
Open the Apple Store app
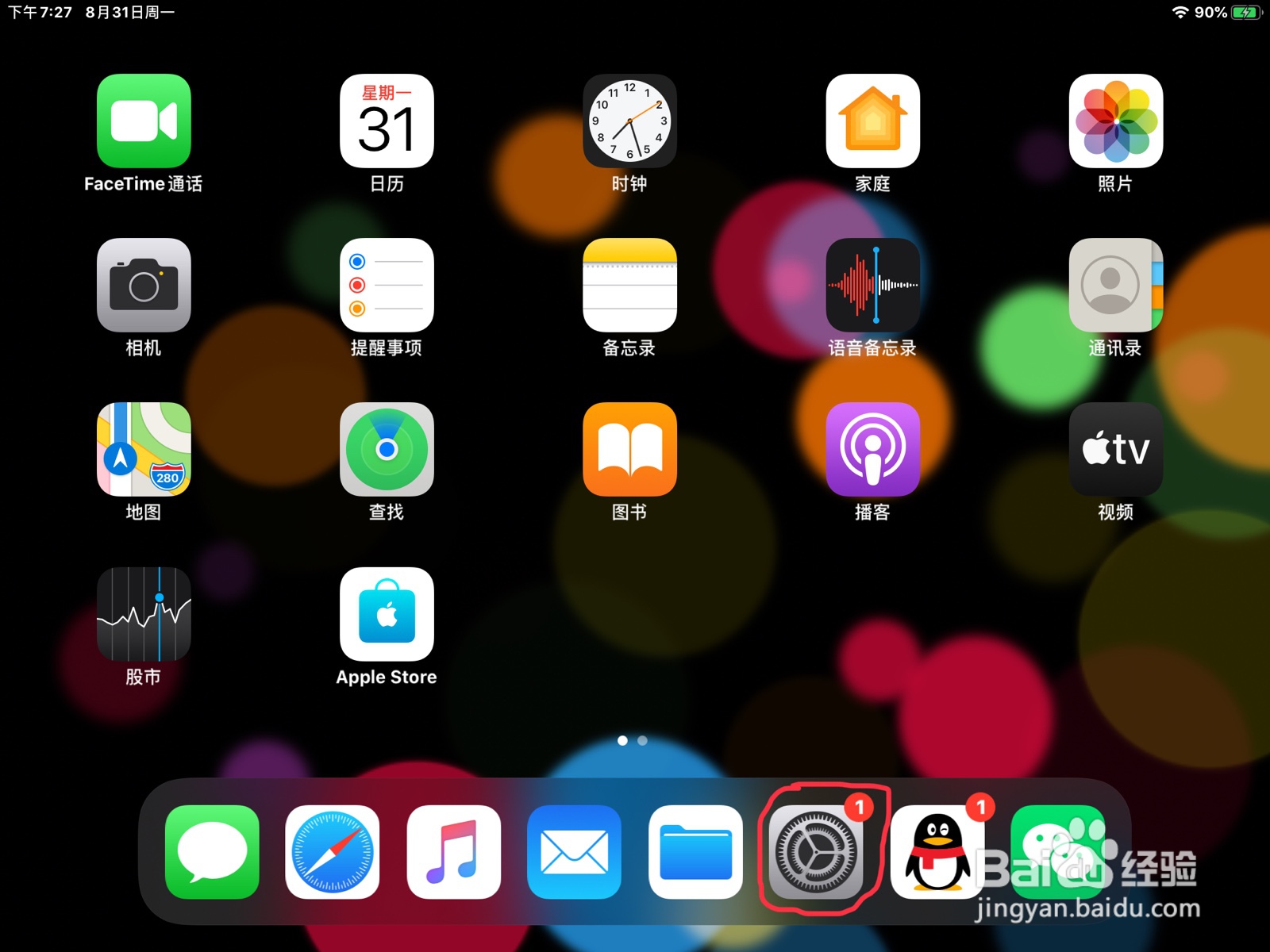[387, 614]
